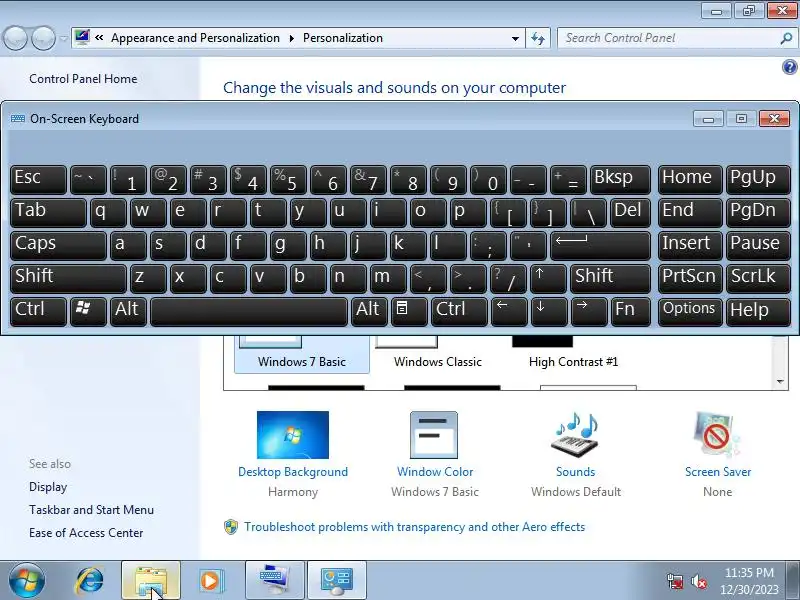Click the back navigation arrow

(x=15, y=38)
